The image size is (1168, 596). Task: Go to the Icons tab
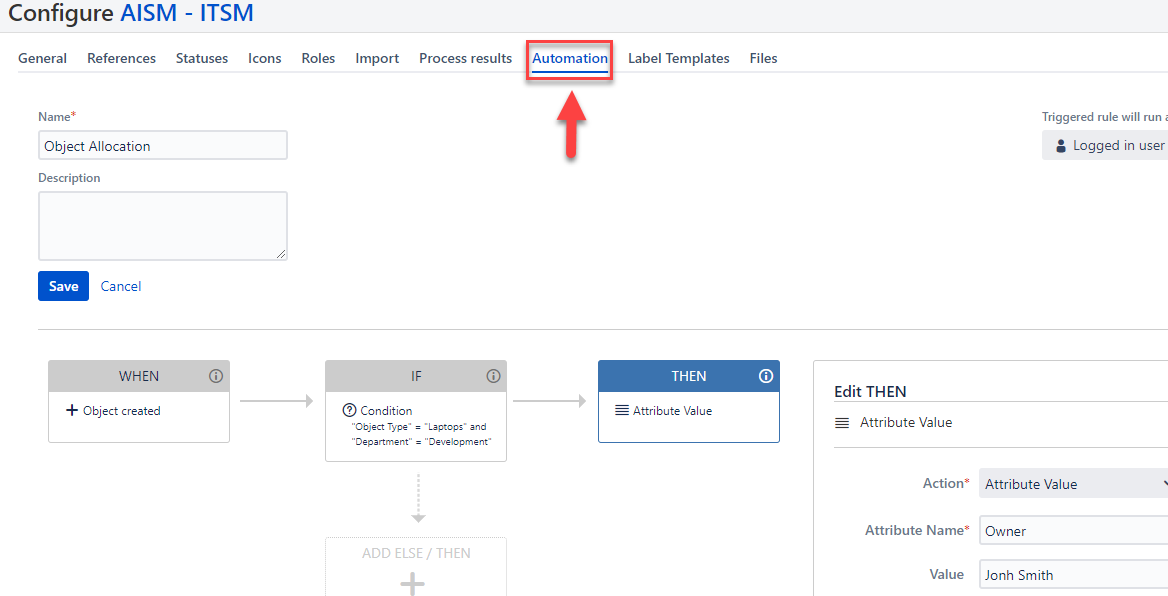[264, 58]
